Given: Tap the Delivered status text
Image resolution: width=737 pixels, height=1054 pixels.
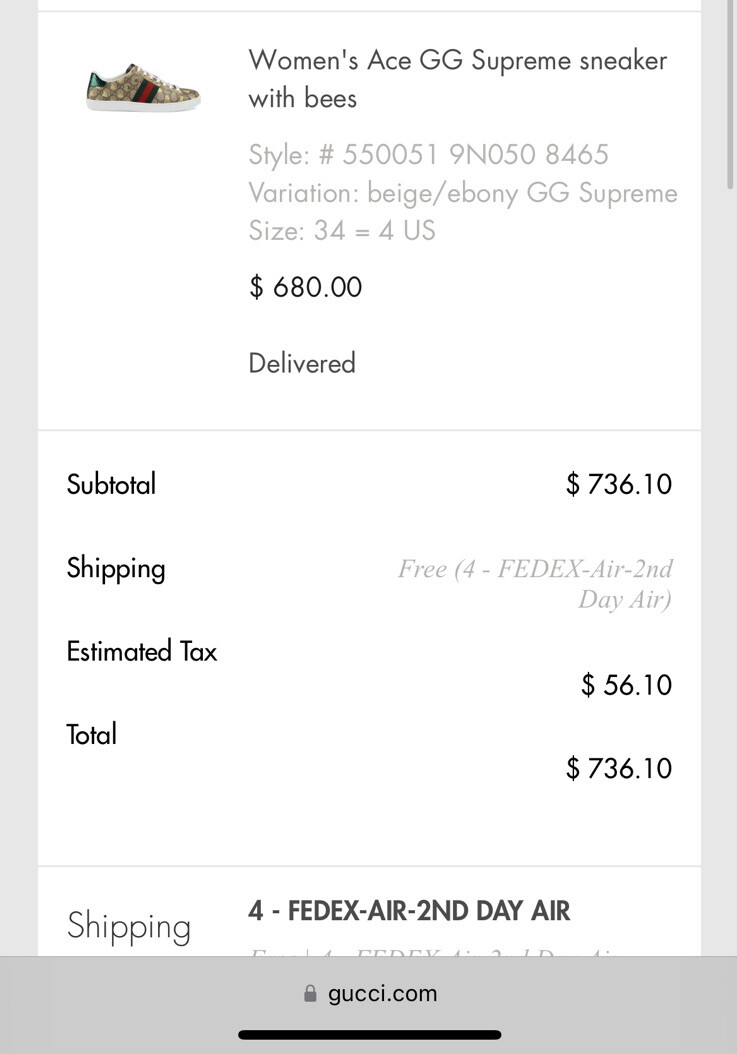Looking at the screenshot, I should (302, 363).
